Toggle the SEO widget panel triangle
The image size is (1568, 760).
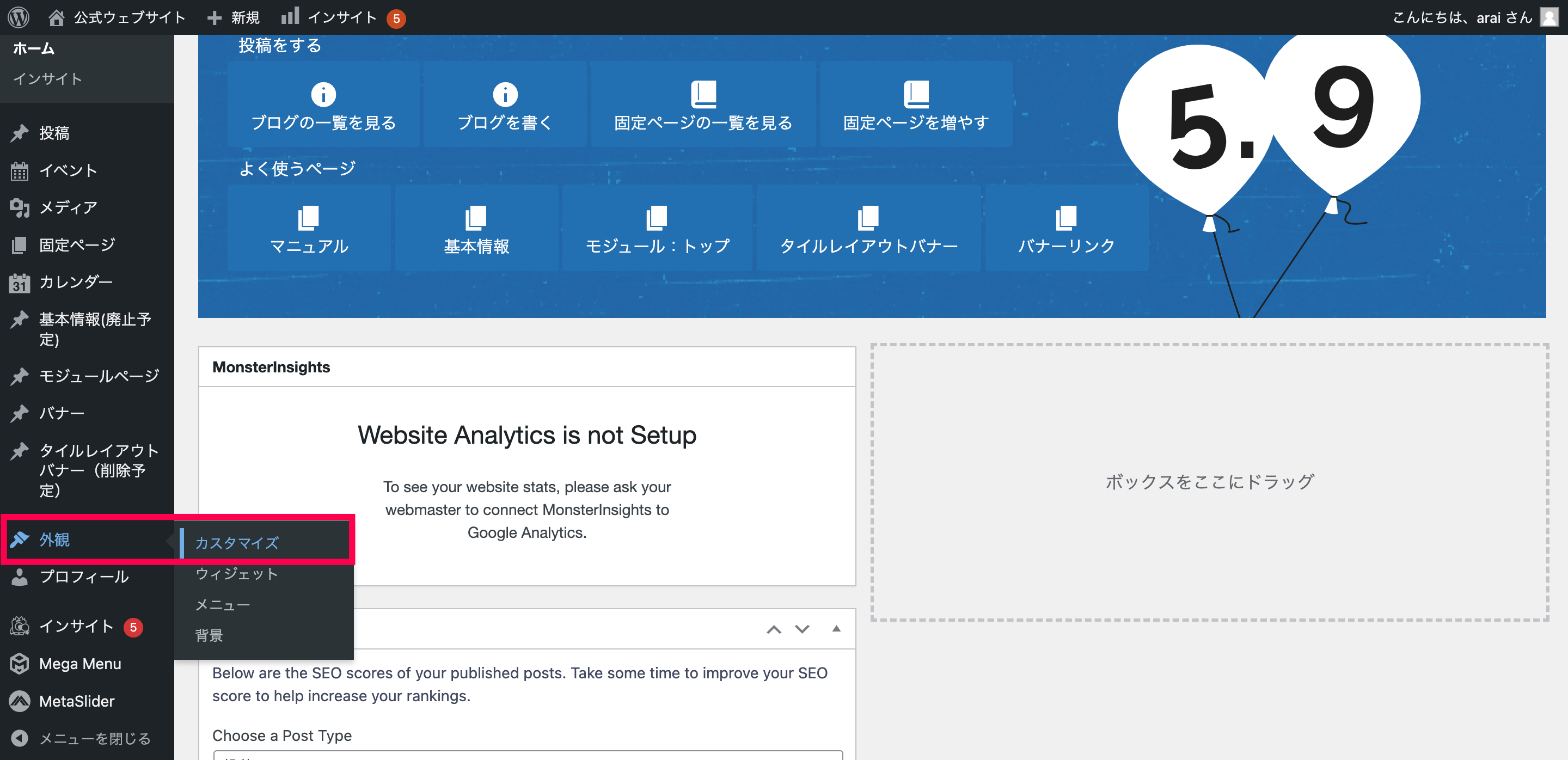pos(836,629)
